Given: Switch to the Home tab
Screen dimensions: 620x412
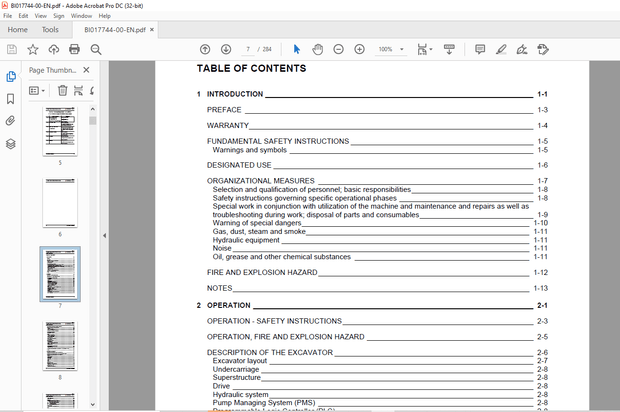Looking at the screenshot, I should [x=17, y=30].
